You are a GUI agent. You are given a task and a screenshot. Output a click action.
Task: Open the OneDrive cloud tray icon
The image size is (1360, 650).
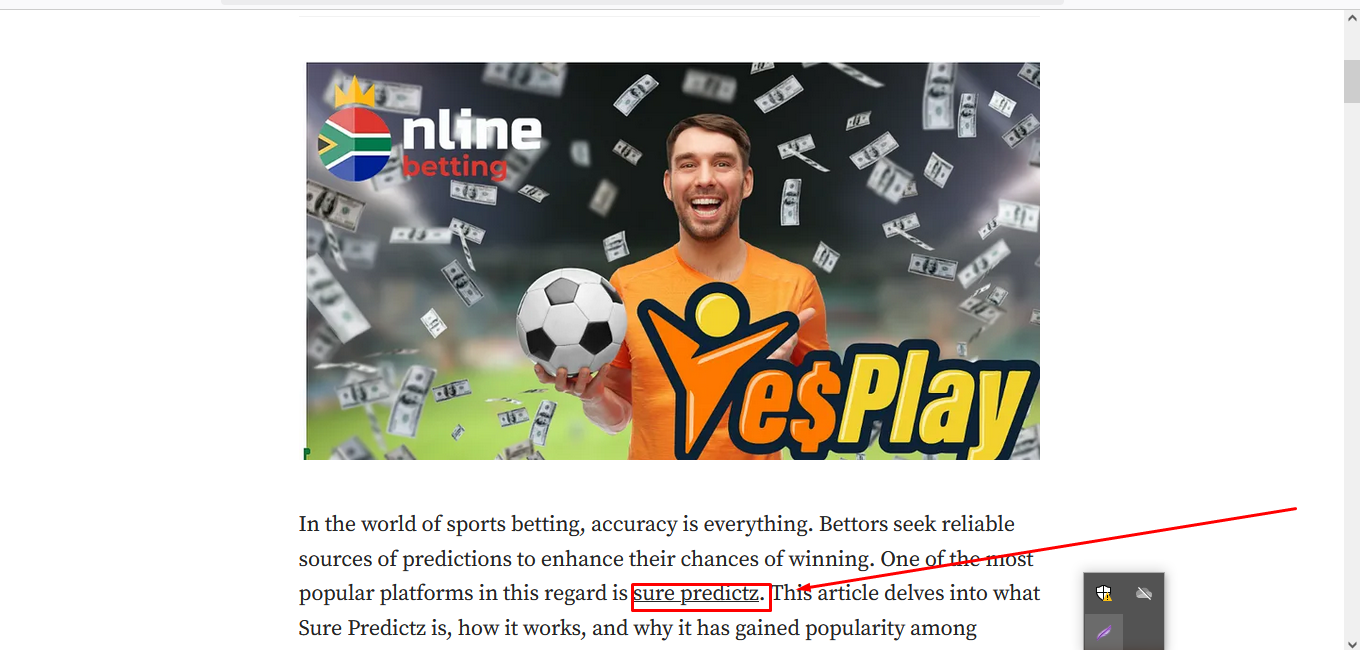1144,594
